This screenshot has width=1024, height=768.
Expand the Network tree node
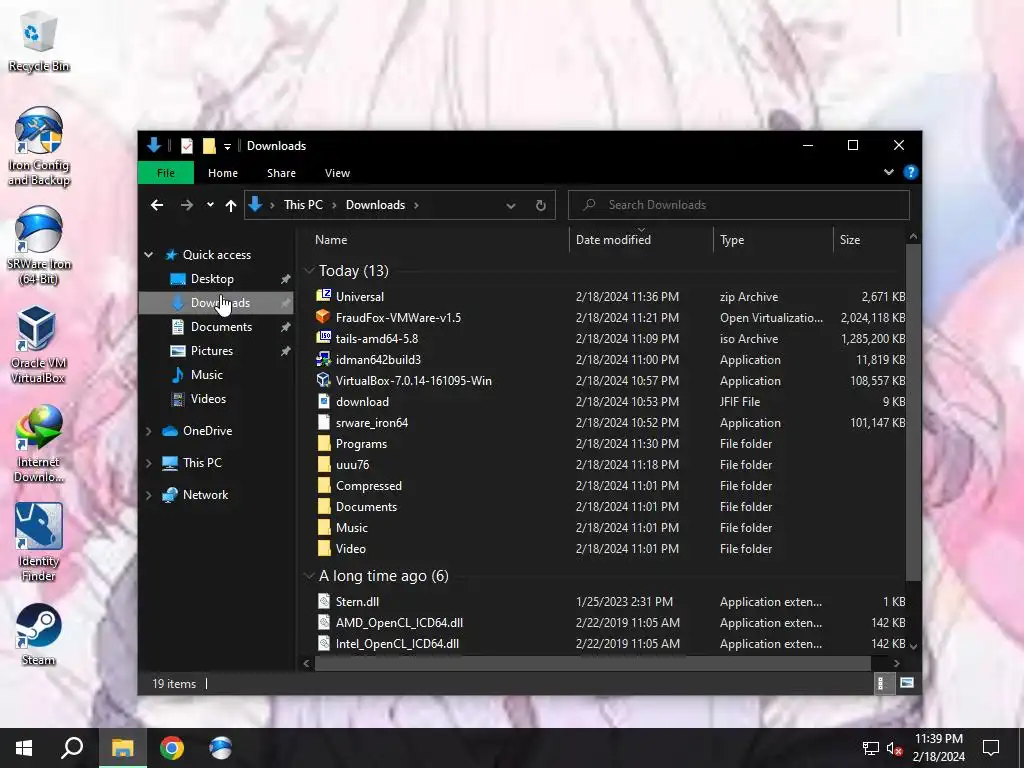click(x=149, y=495)
